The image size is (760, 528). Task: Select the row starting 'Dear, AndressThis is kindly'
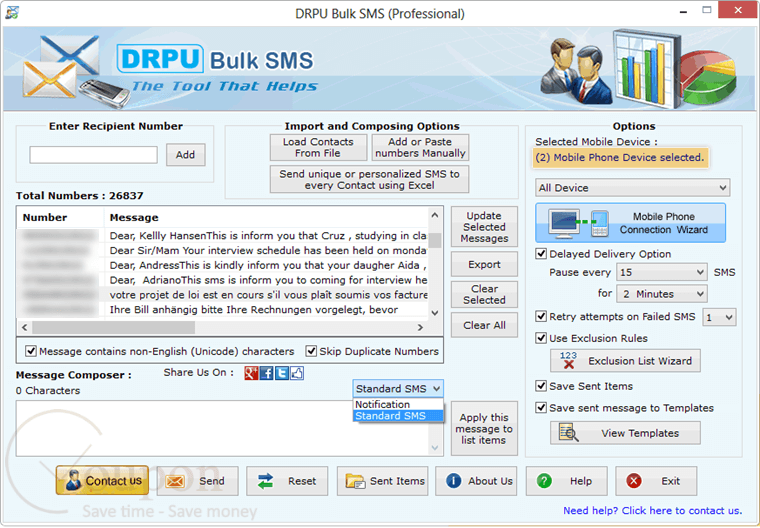[x=223, y=265]
